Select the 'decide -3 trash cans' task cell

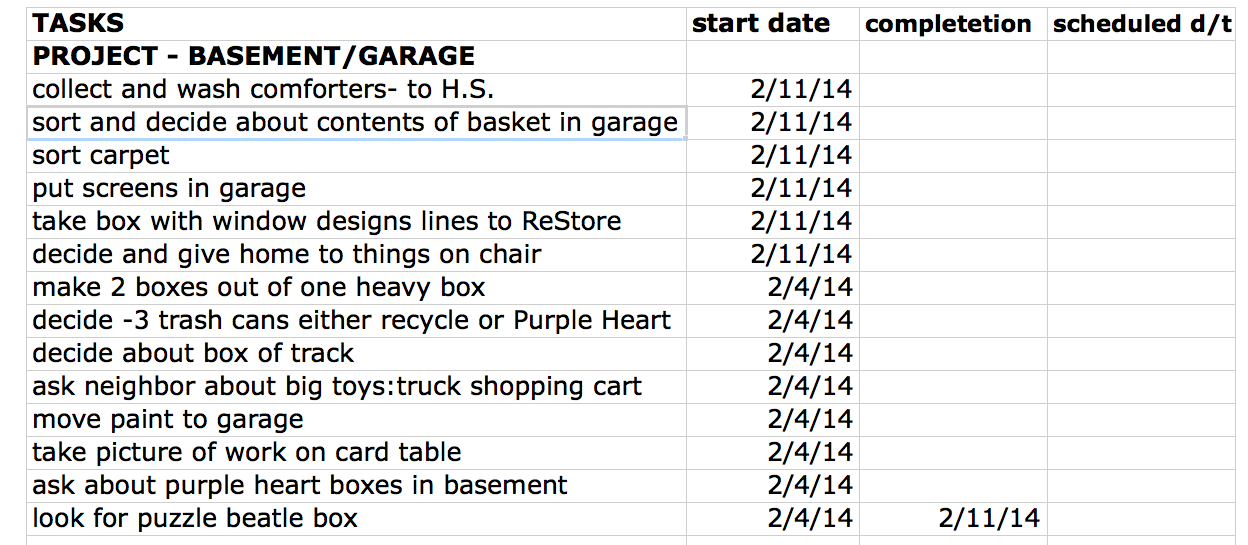click(357, 321)
